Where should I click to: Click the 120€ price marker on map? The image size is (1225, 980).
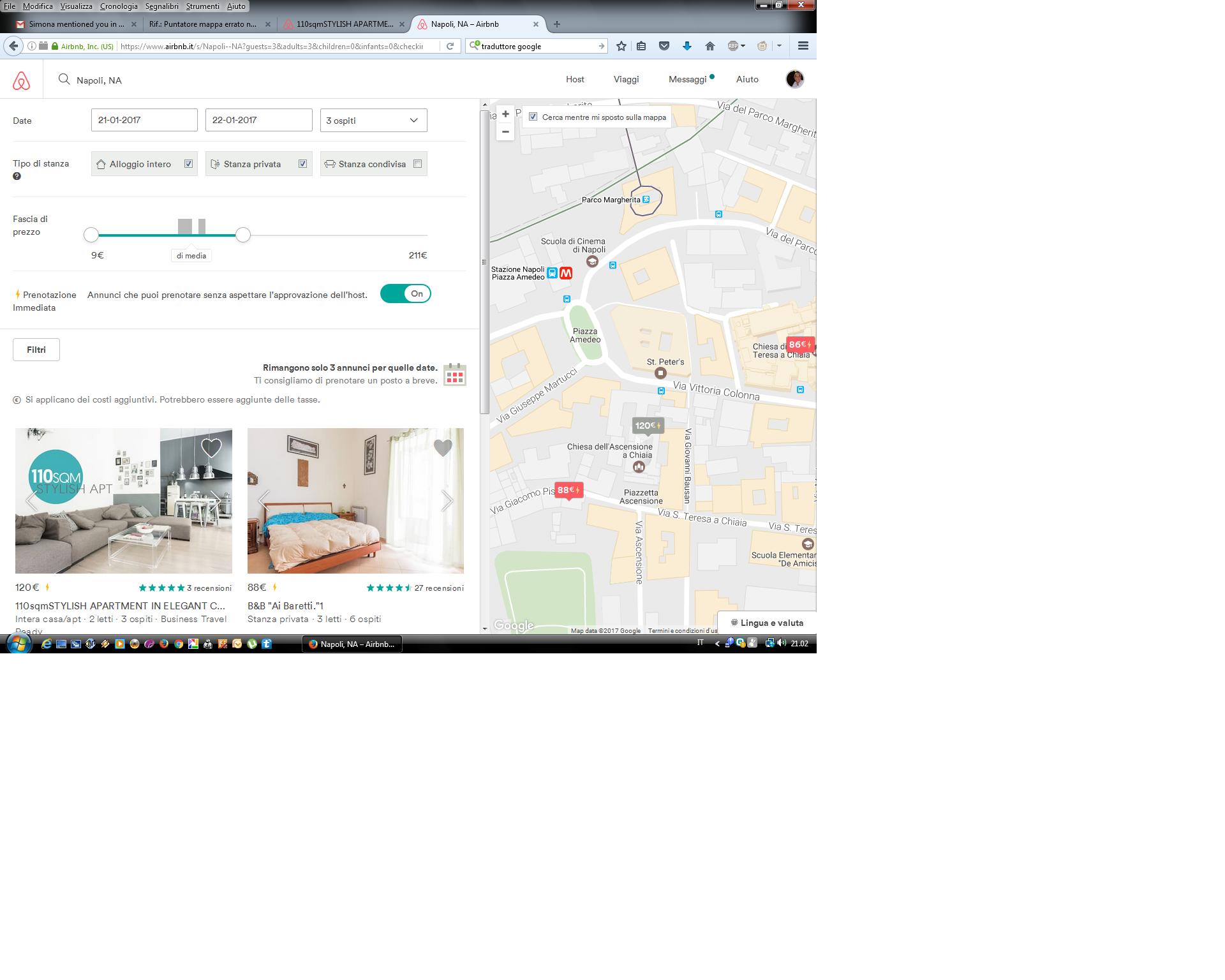[x=648, y=426]
